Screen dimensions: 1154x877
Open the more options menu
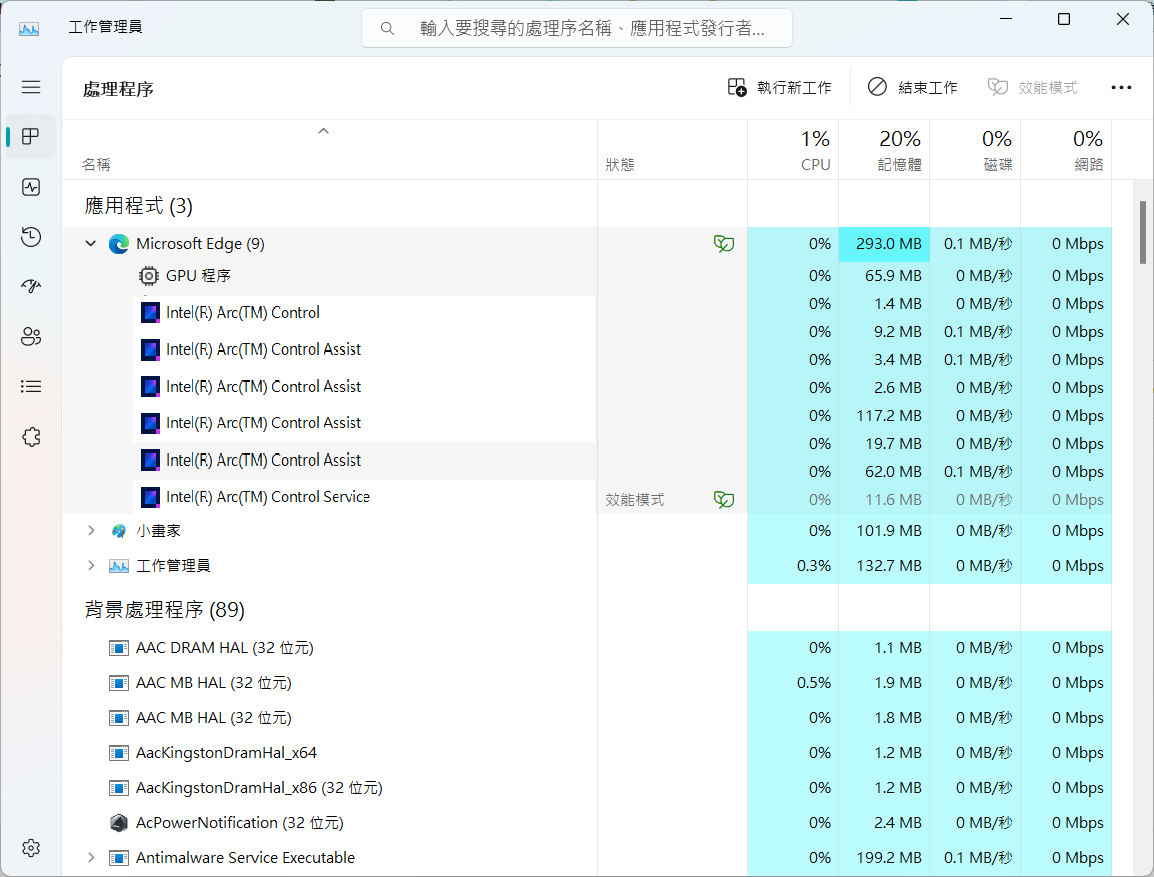coord(1121,88)
